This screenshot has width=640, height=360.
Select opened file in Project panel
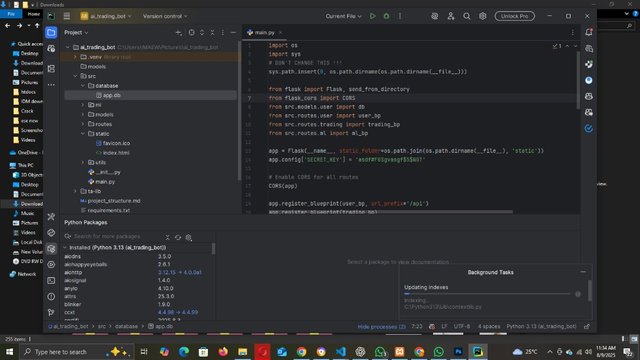191,33
